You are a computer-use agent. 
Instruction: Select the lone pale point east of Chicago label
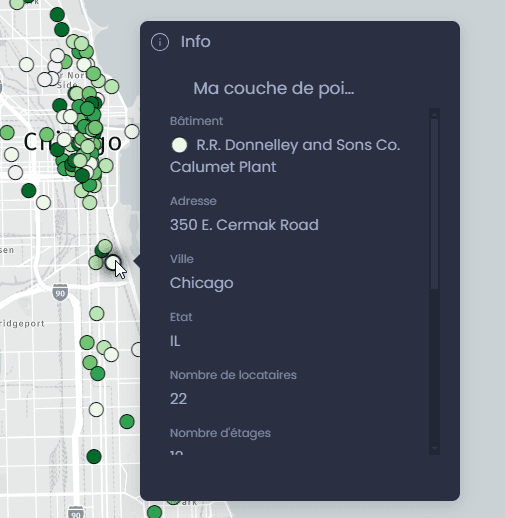coord(132,131)
